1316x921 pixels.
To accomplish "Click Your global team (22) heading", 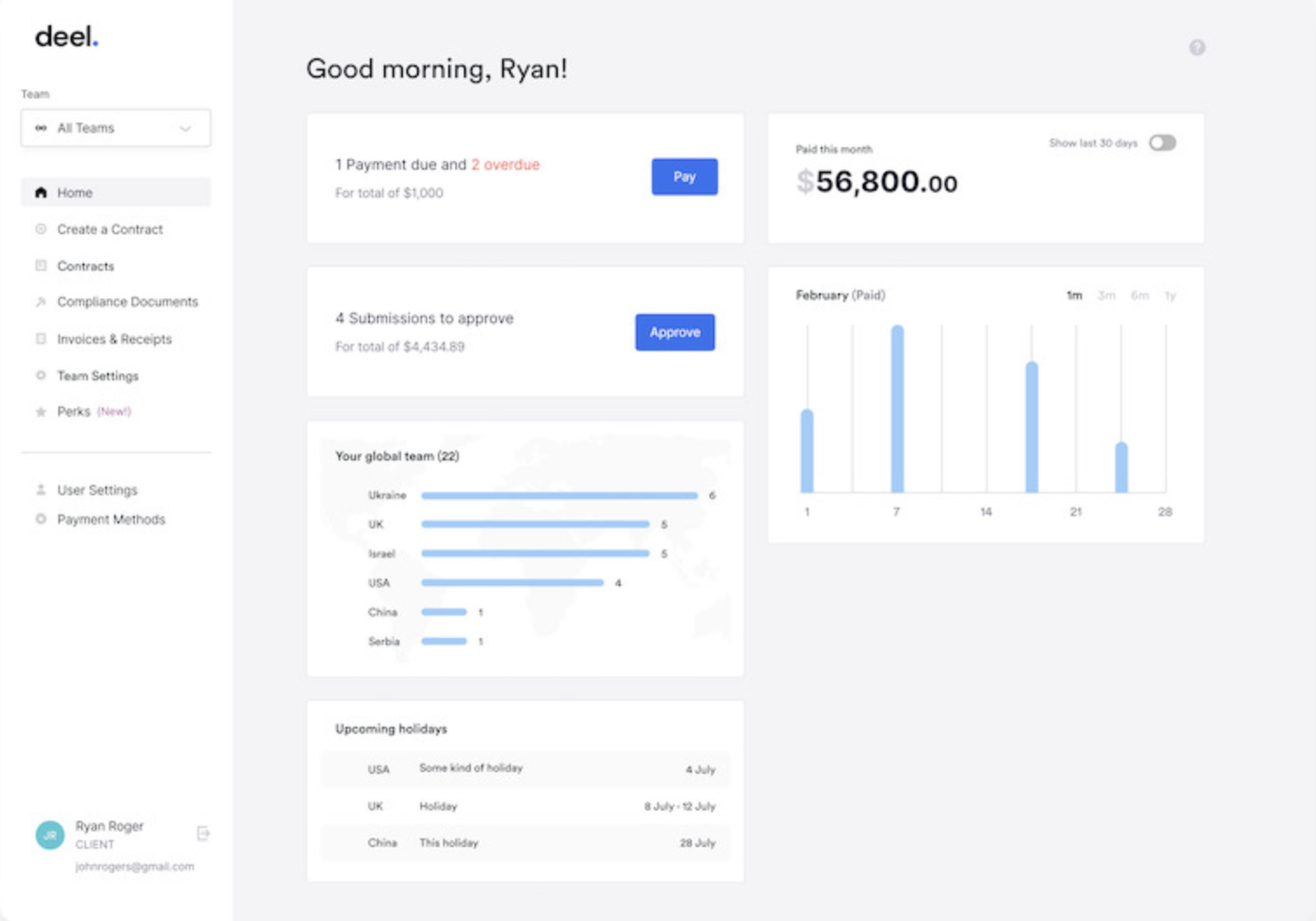I will pos(397,456).
